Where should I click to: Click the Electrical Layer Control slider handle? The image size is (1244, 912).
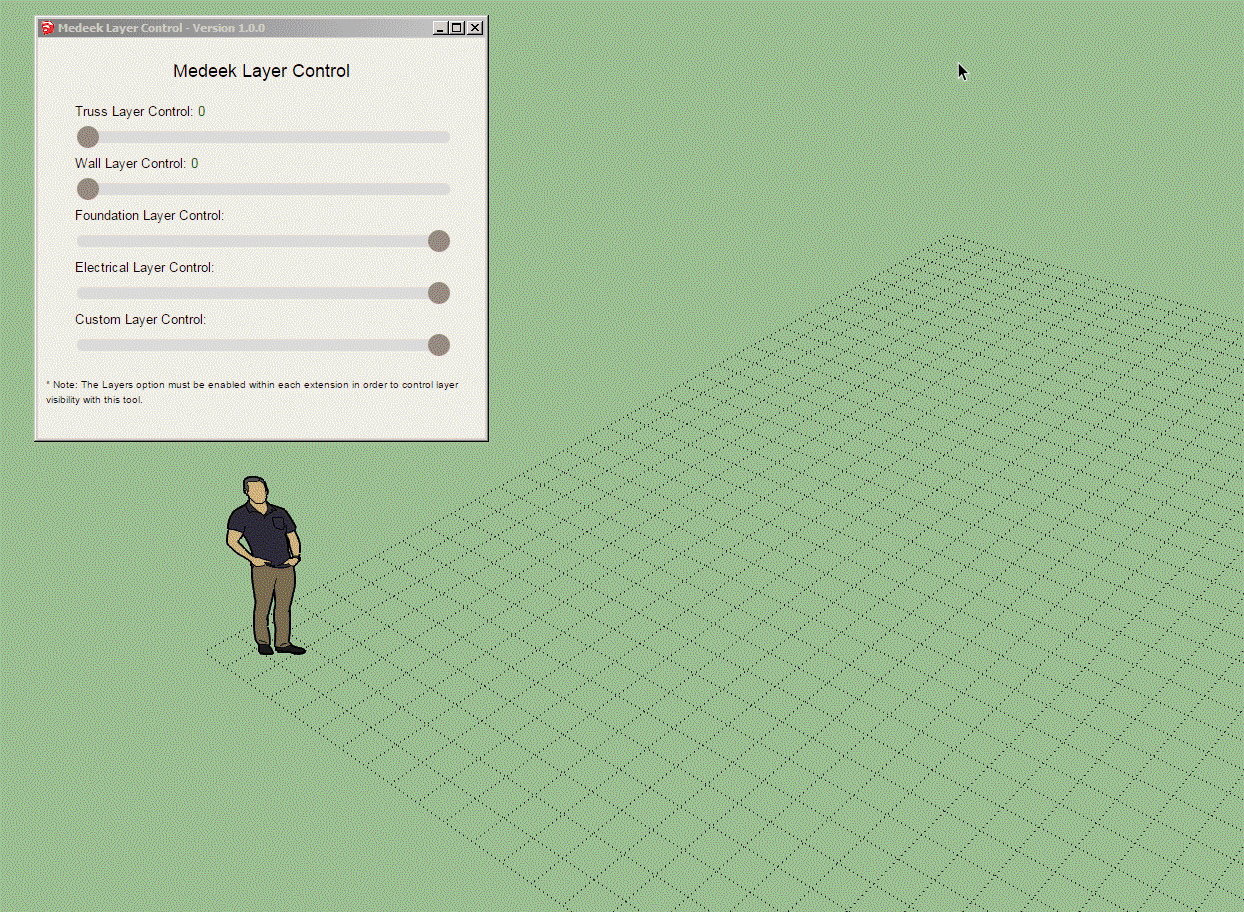pos(438,293)
